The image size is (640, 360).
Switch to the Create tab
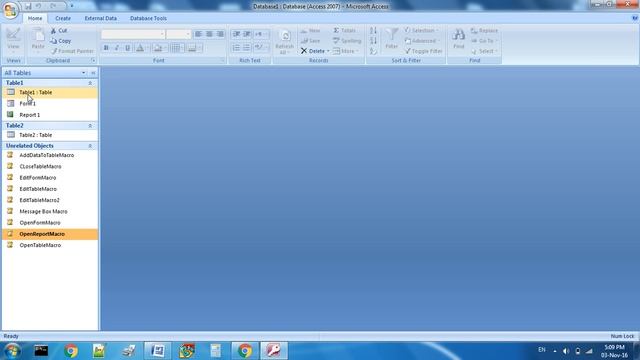tap(63, 18)
